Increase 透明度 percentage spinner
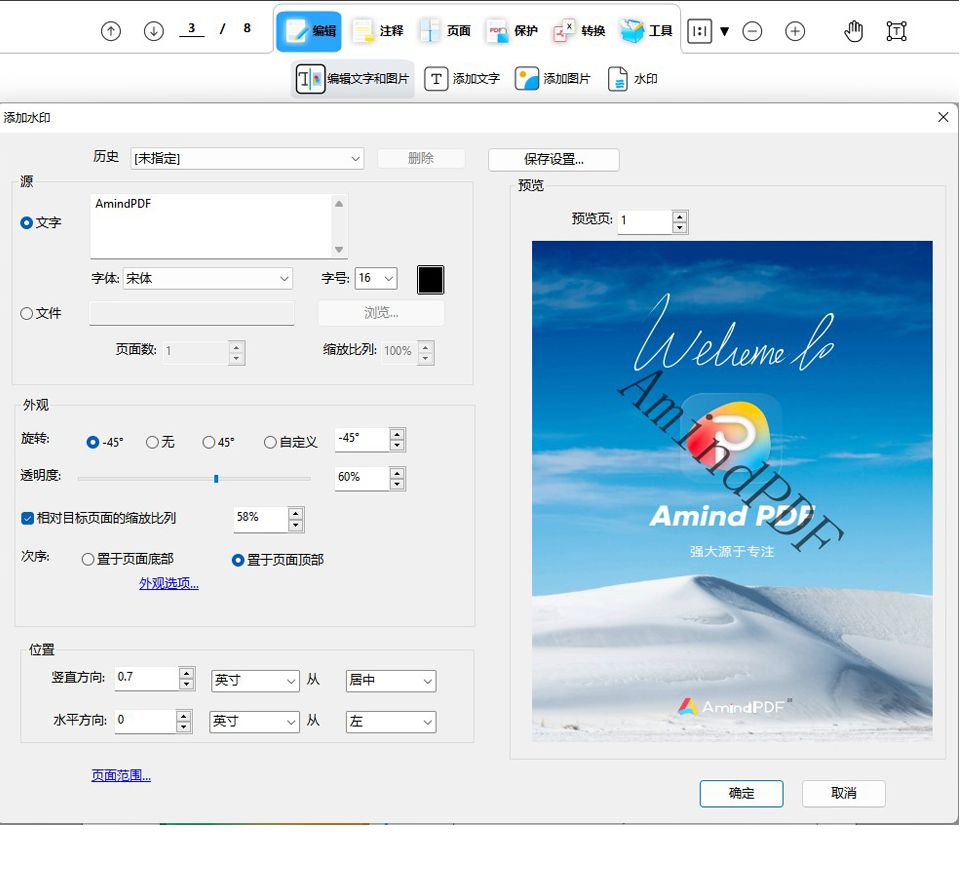The width and height of the screenshot is (960, 880). [397, 473]
